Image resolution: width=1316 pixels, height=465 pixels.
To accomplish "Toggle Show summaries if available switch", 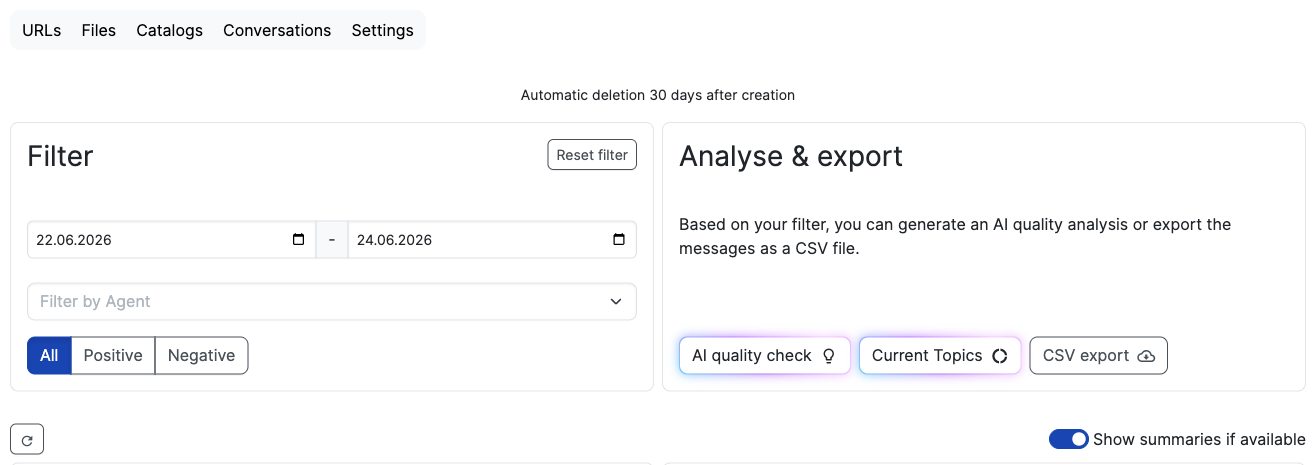I will click(x=1068, y=439).
